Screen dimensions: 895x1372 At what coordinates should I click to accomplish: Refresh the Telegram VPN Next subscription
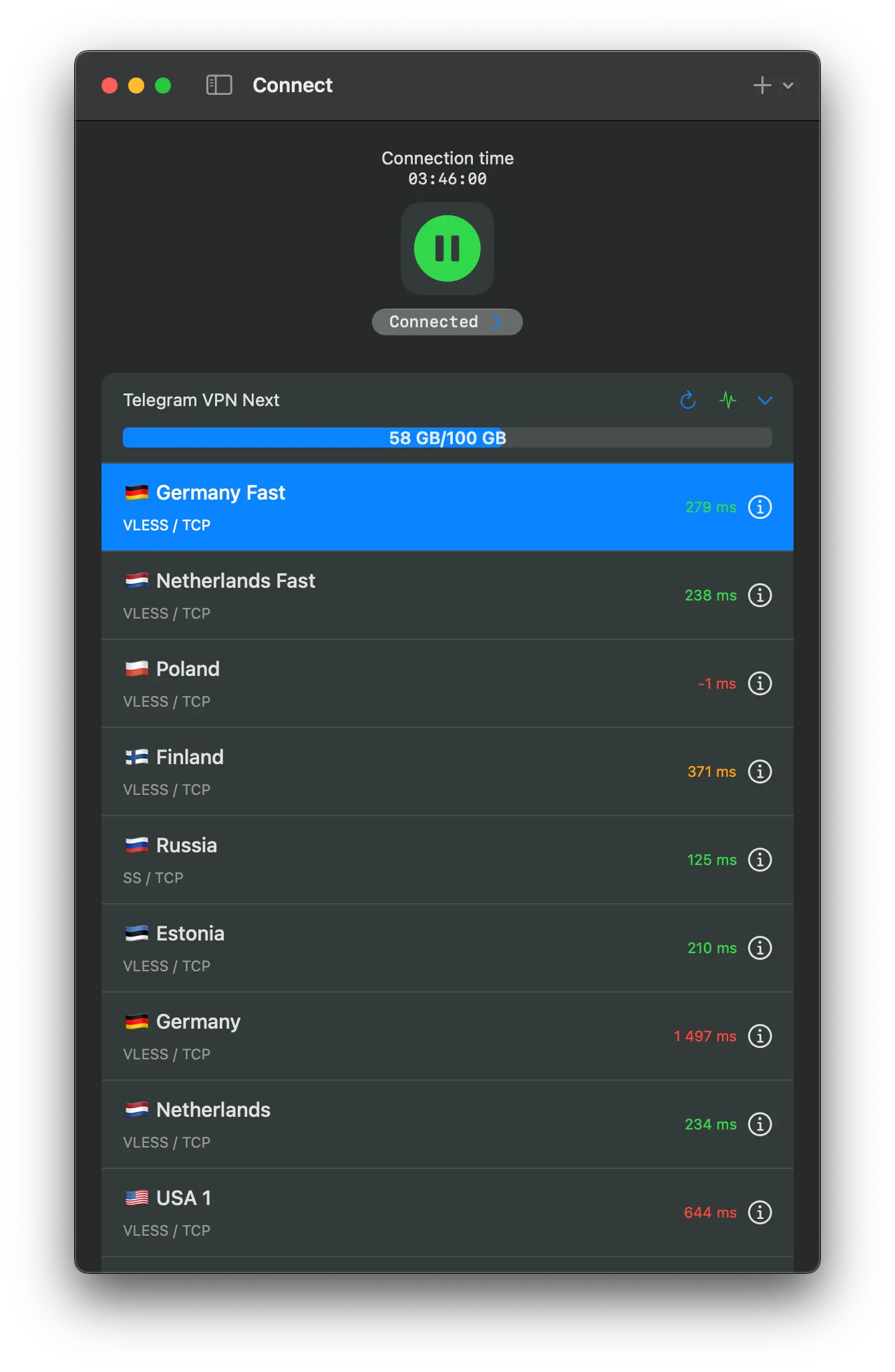tap(688, 400)
